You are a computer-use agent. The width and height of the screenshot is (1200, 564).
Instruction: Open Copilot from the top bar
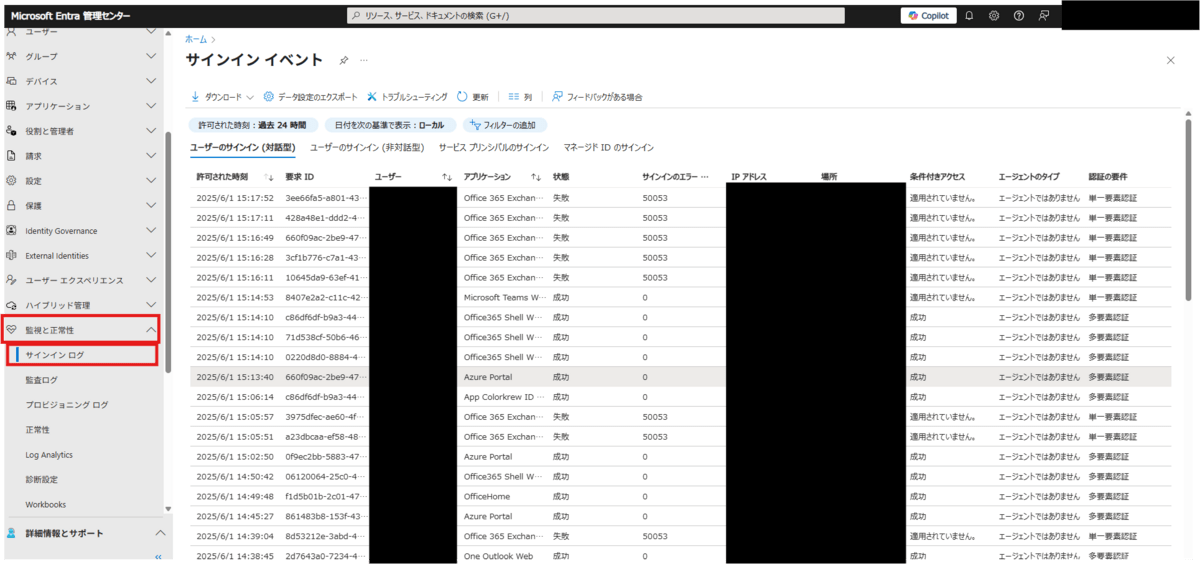pos(928,15)
